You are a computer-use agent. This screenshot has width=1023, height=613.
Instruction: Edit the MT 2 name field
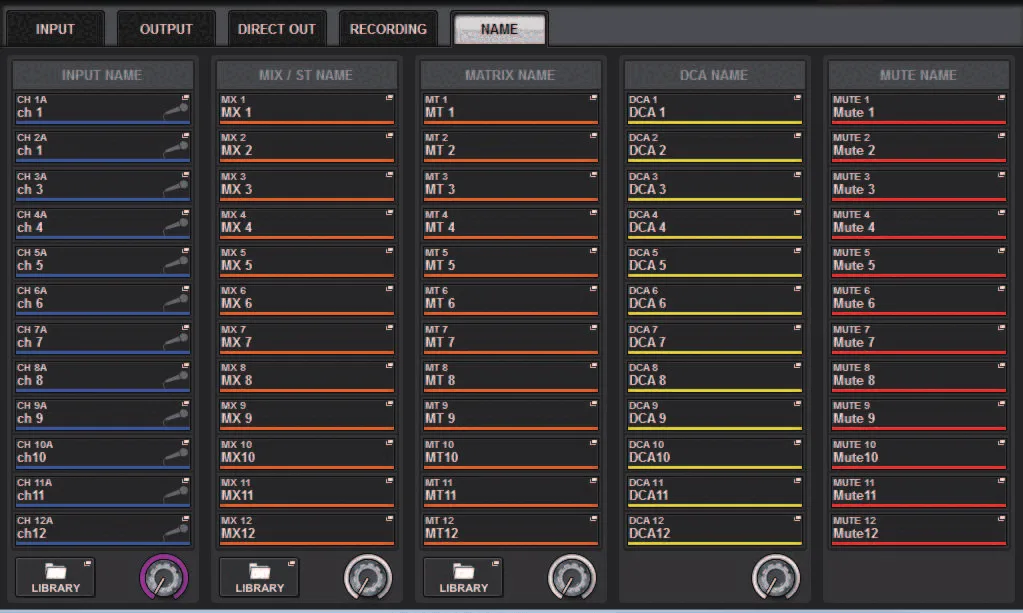pos(511,146)
